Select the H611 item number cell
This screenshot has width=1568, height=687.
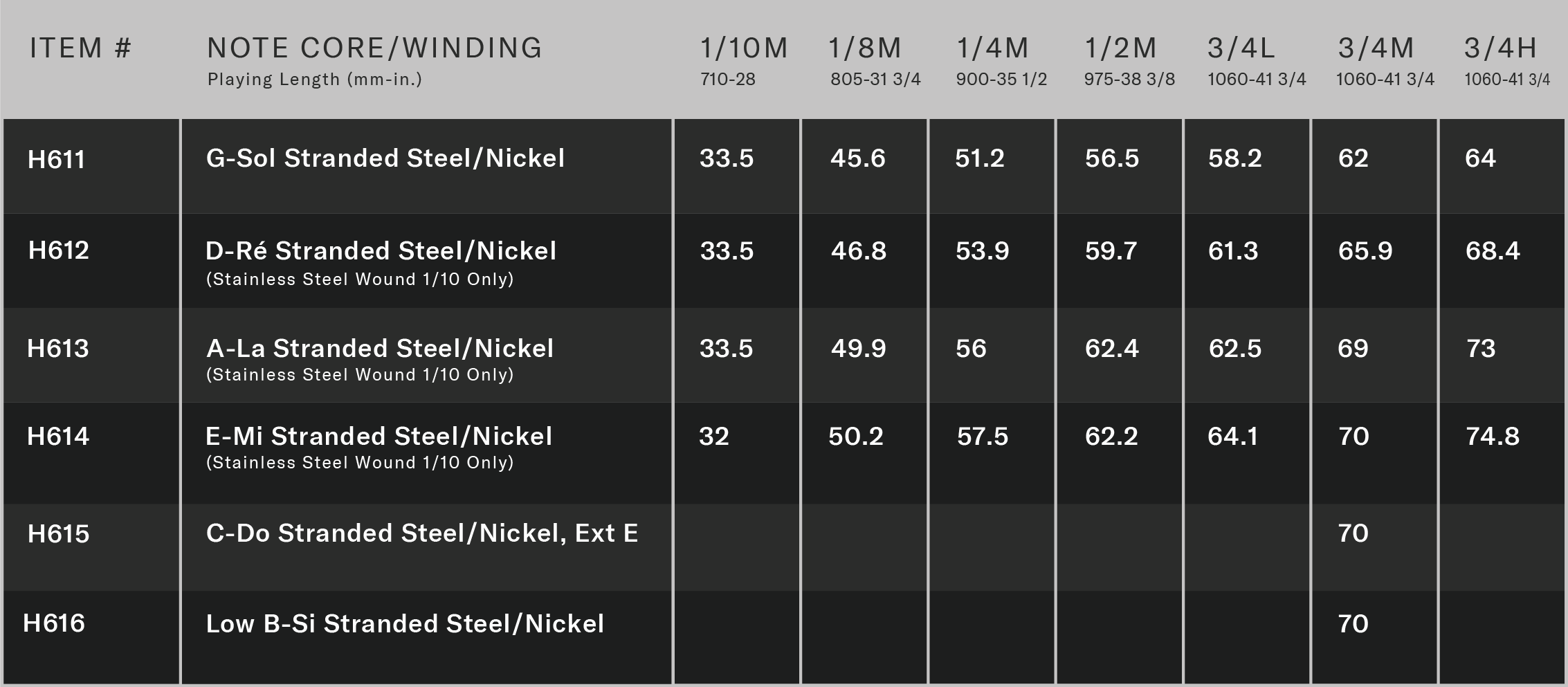(91, 166)
